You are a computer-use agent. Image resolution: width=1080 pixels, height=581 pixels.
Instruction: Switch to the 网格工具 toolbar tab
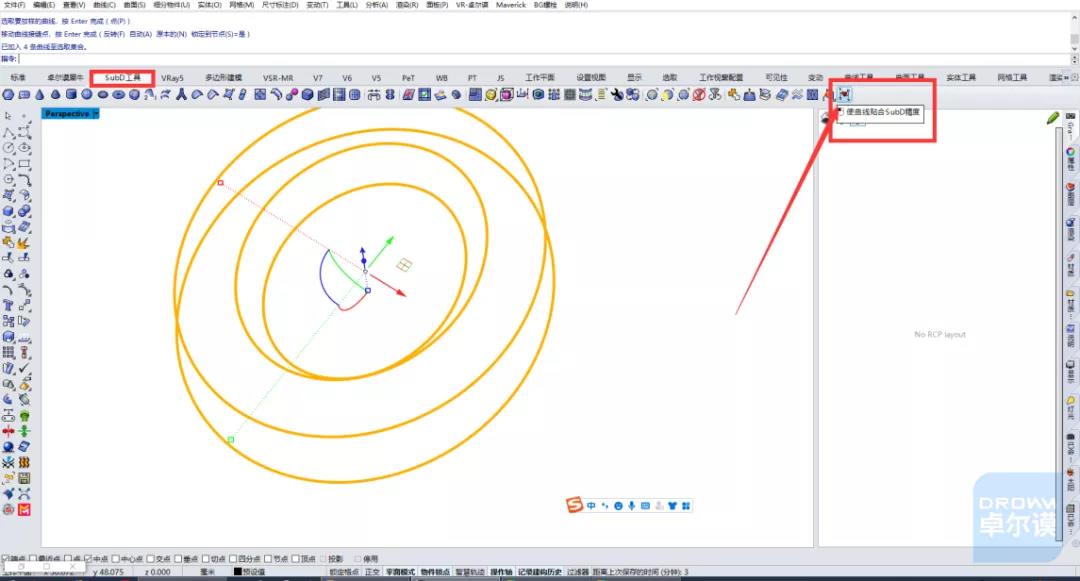point(1012,78)
